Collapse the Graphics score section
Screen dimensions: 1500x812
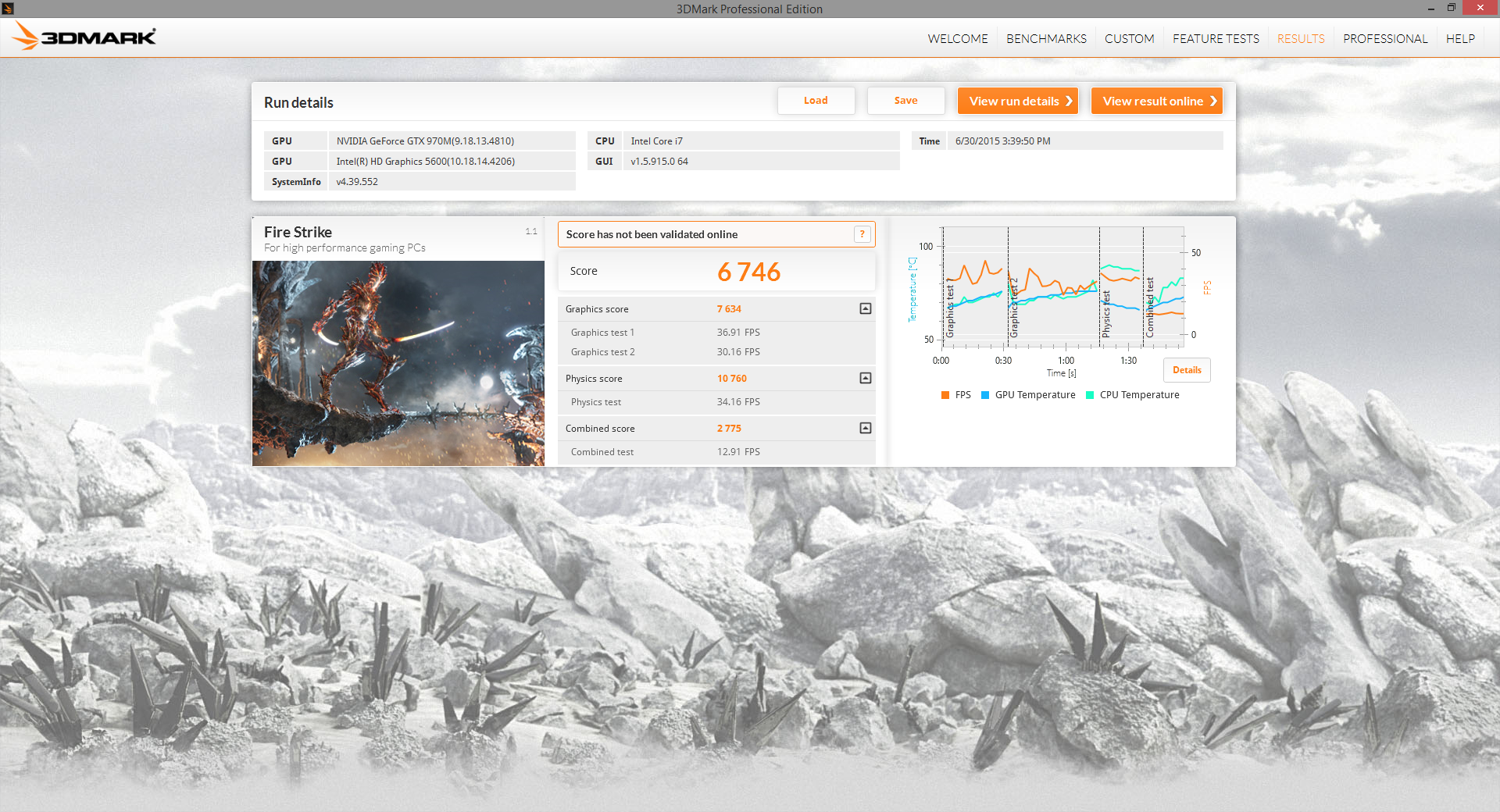(x=866, y=308)
